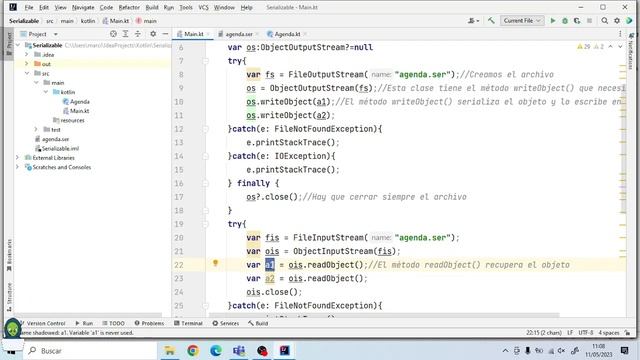Expand the out folder

coord(27,64)
